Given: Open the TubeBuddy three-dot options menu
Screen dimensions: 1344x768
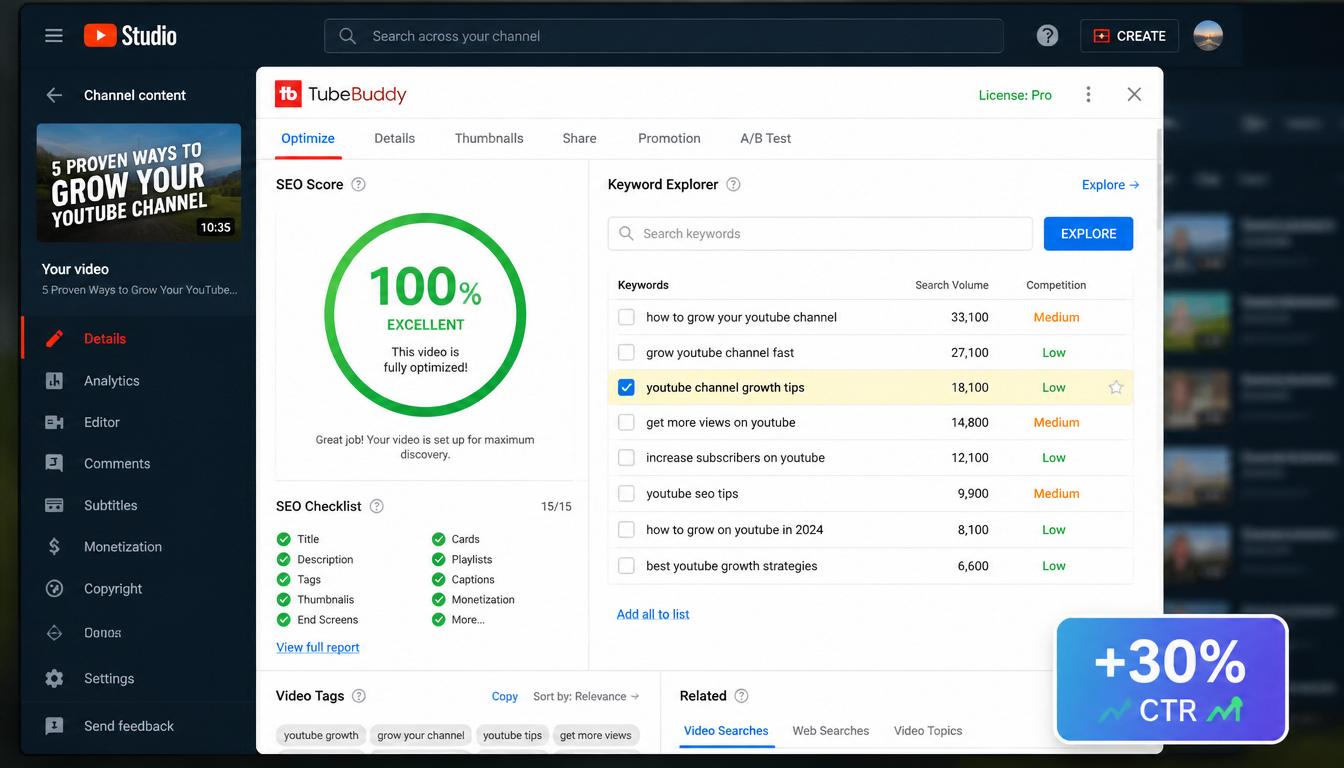Looking at the screenshot, I should (1088, 94).
